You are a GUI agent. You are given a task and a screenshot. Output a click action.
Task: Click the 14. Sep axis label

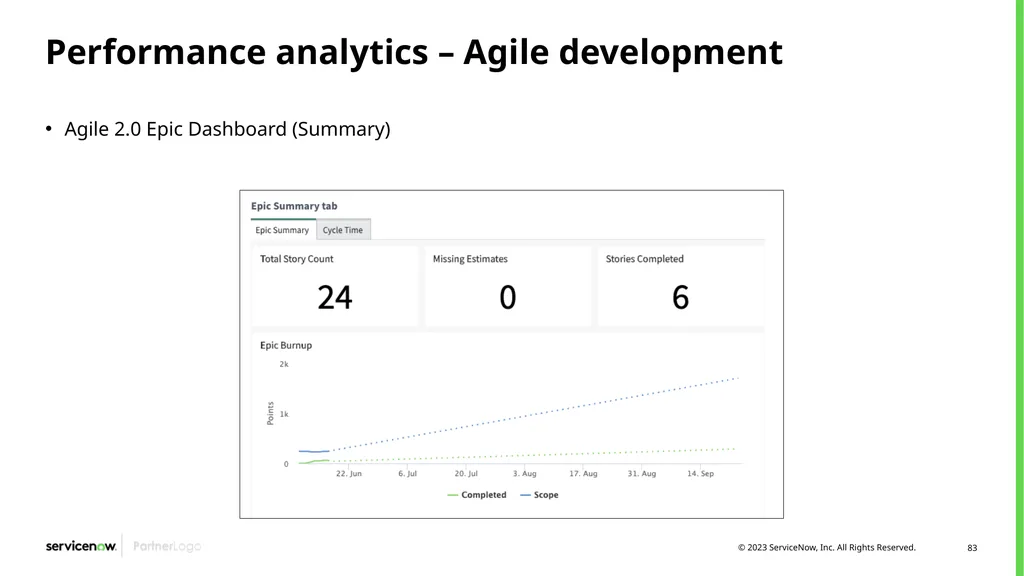coord(700,473)
